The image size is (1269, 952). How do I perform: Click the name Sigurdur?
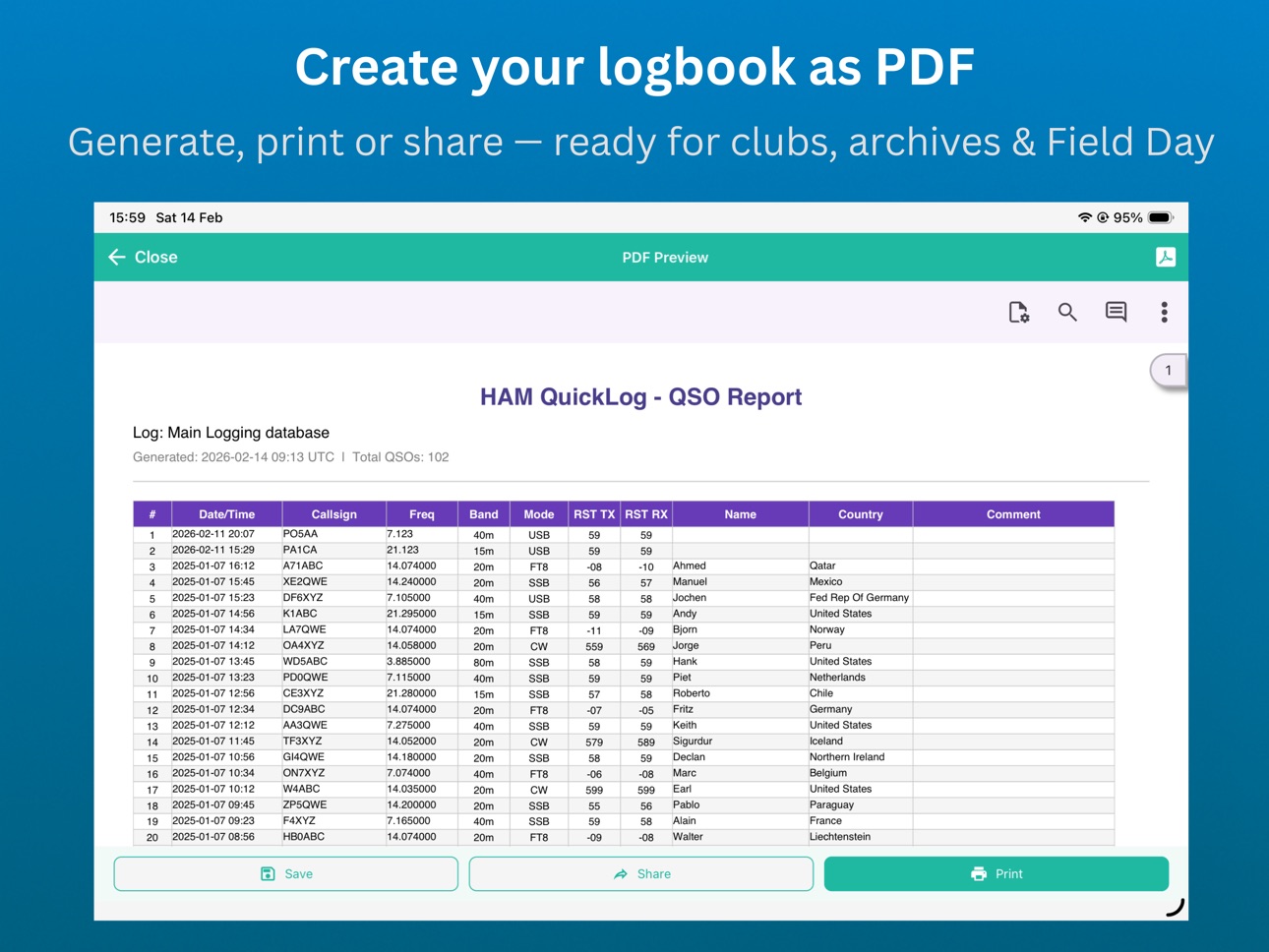(693, 741)
